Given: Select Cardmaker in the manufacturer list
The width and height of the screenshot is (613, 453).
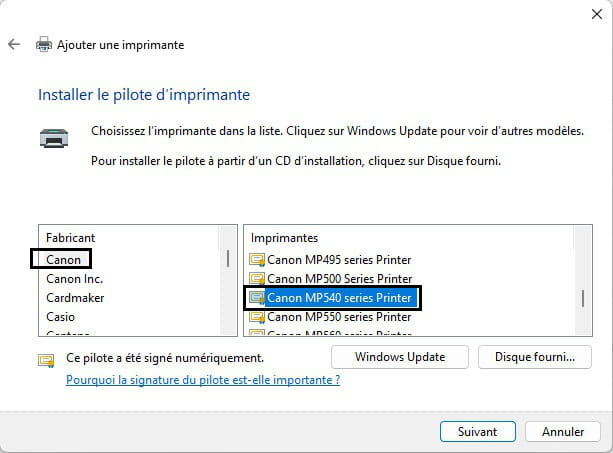Looking at the screenshot, I should pyautogui.click(x=75, y=298).
